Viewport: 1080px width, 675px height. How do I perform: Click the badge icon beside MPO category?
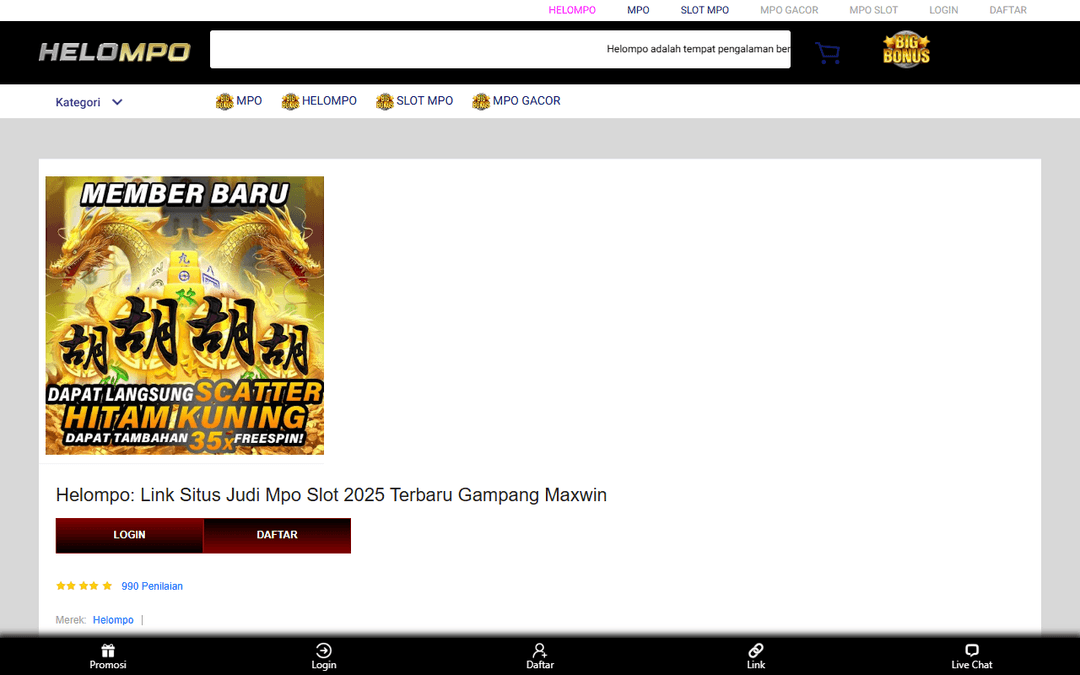(x=225, y=101)
